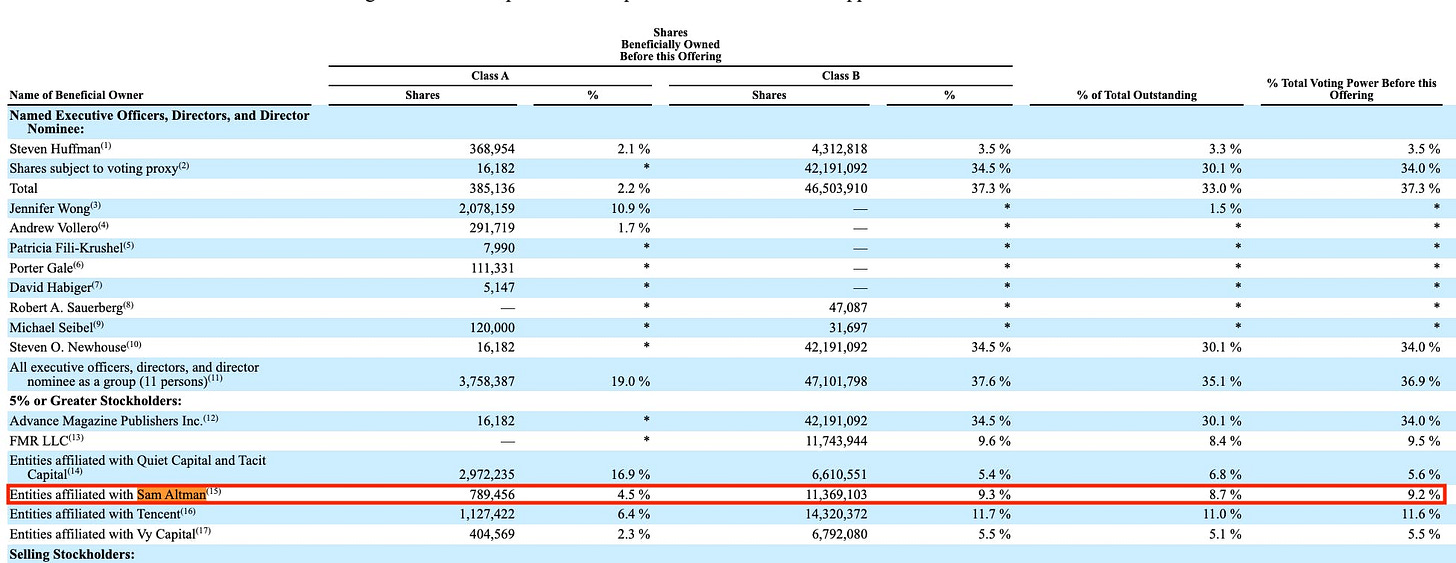Viewport: 1456px width, 563px height.
Task: Click the 'Total' row label
Action: 23,188
